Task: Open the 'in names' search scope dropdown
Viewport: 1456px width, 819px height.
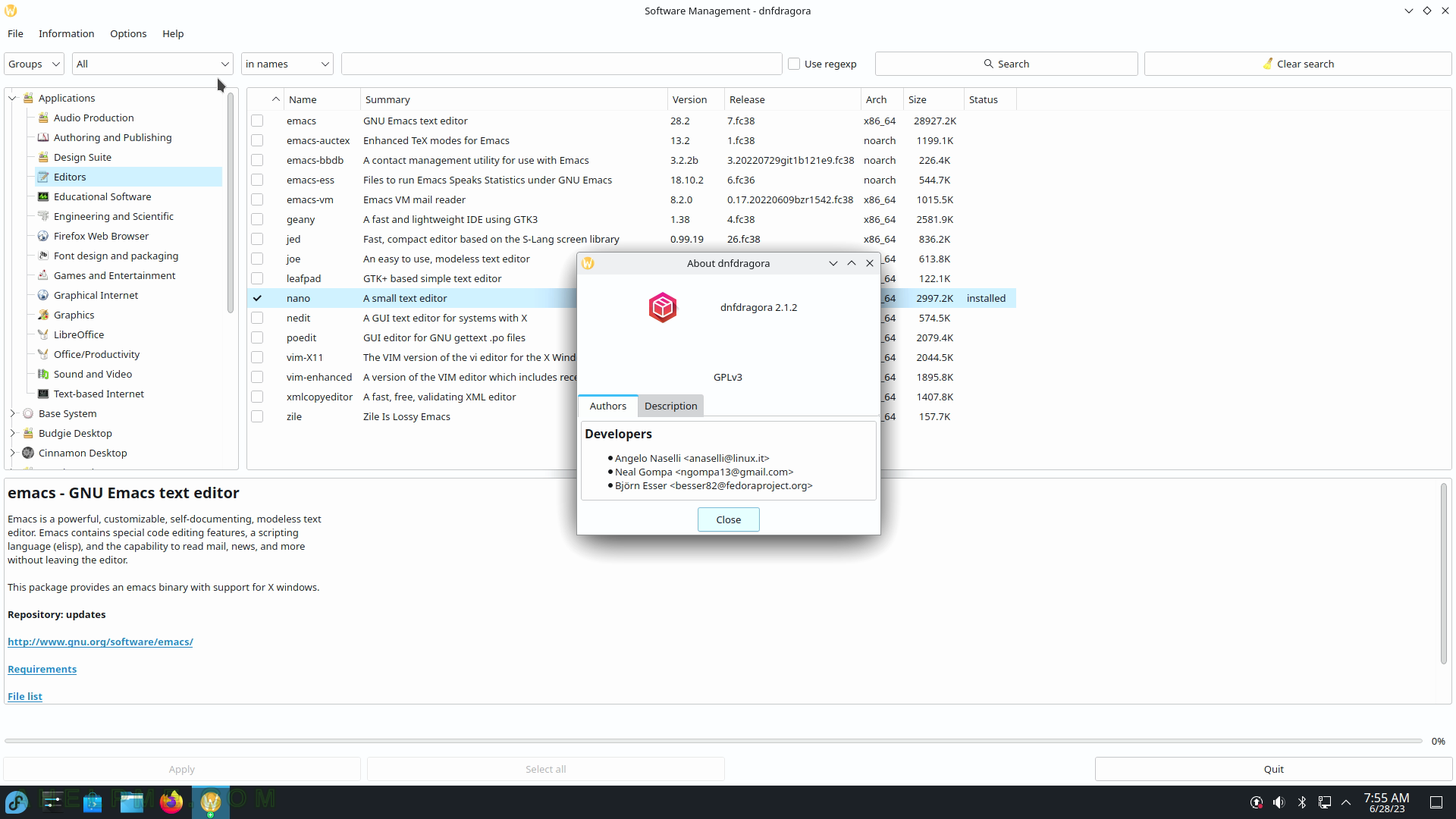Action: click(287, 64)
